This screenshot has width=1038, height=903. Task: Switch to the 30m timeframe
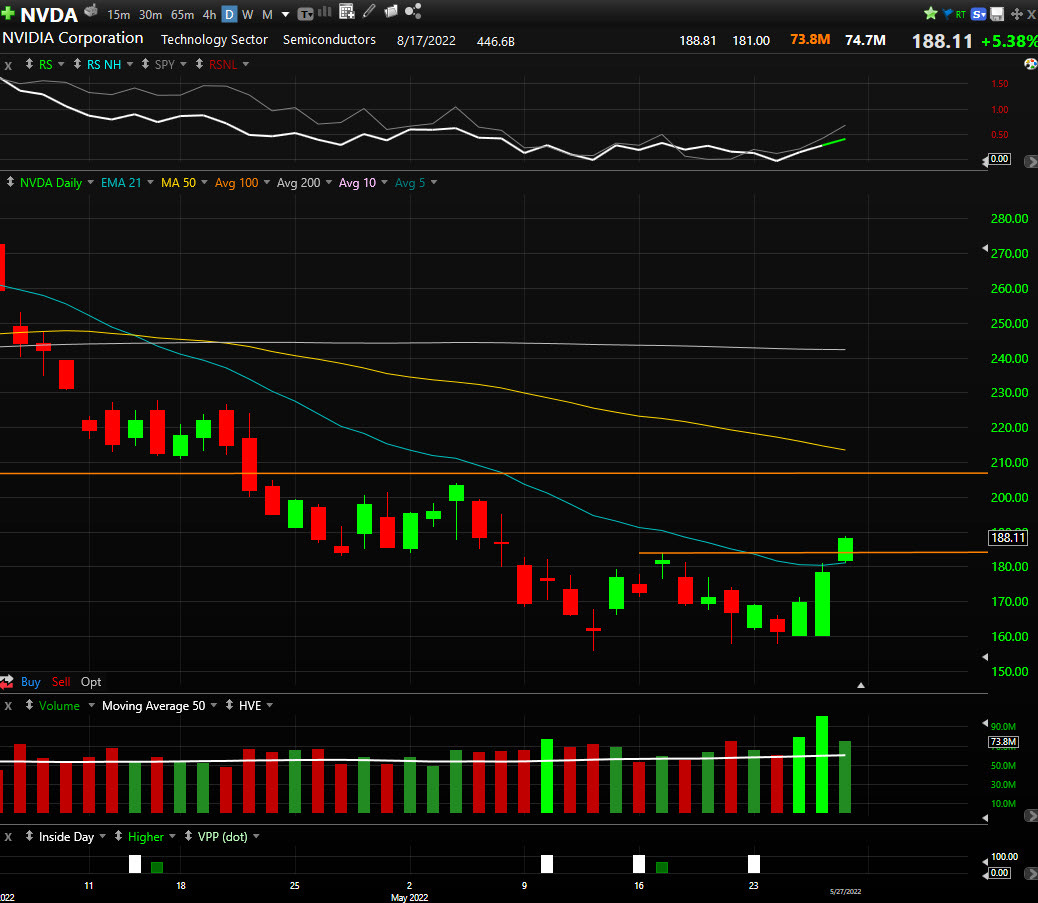pos(150,15)
